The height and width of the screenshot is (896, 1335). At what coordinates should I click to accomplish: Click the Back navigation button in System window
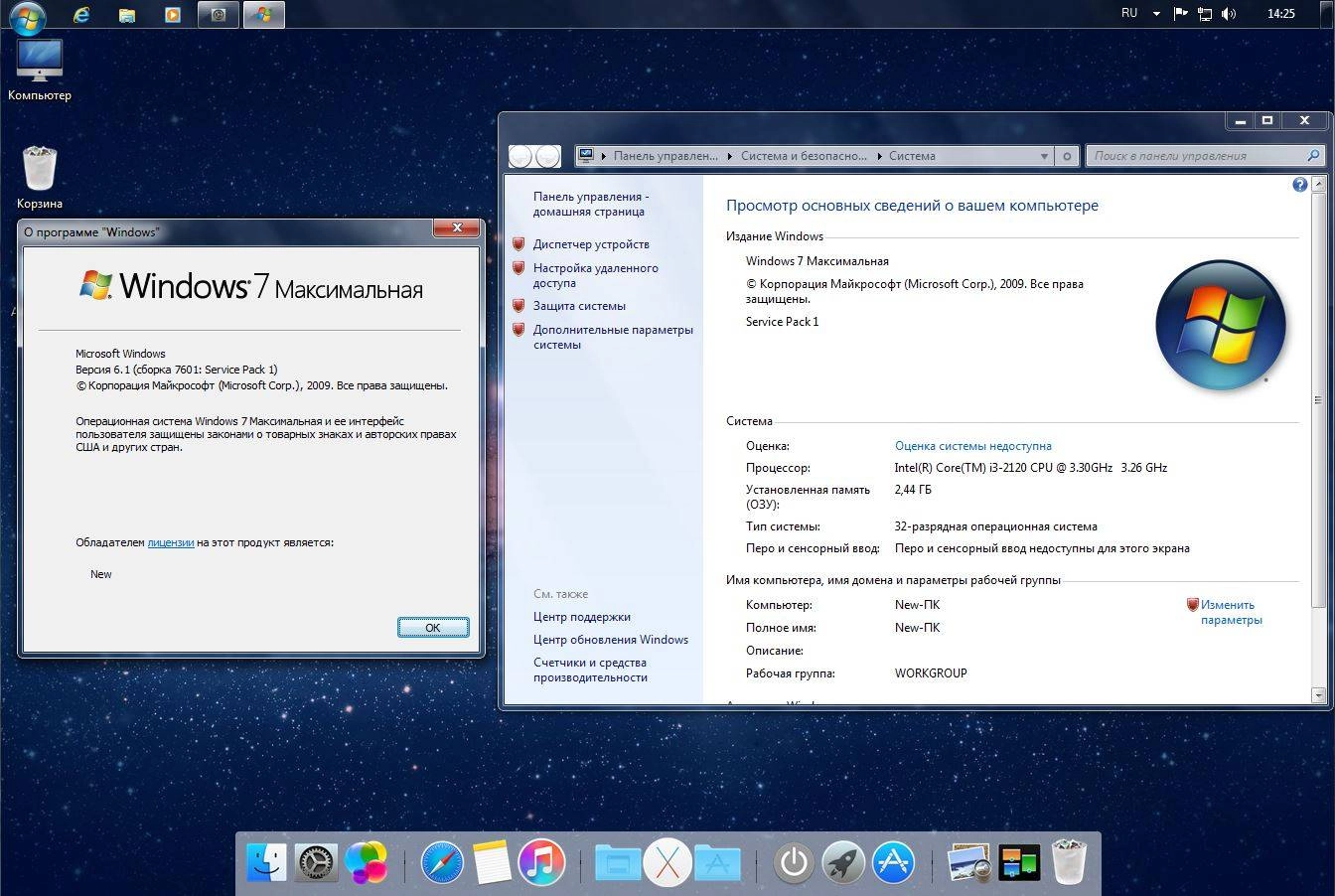tap(521, 156)
